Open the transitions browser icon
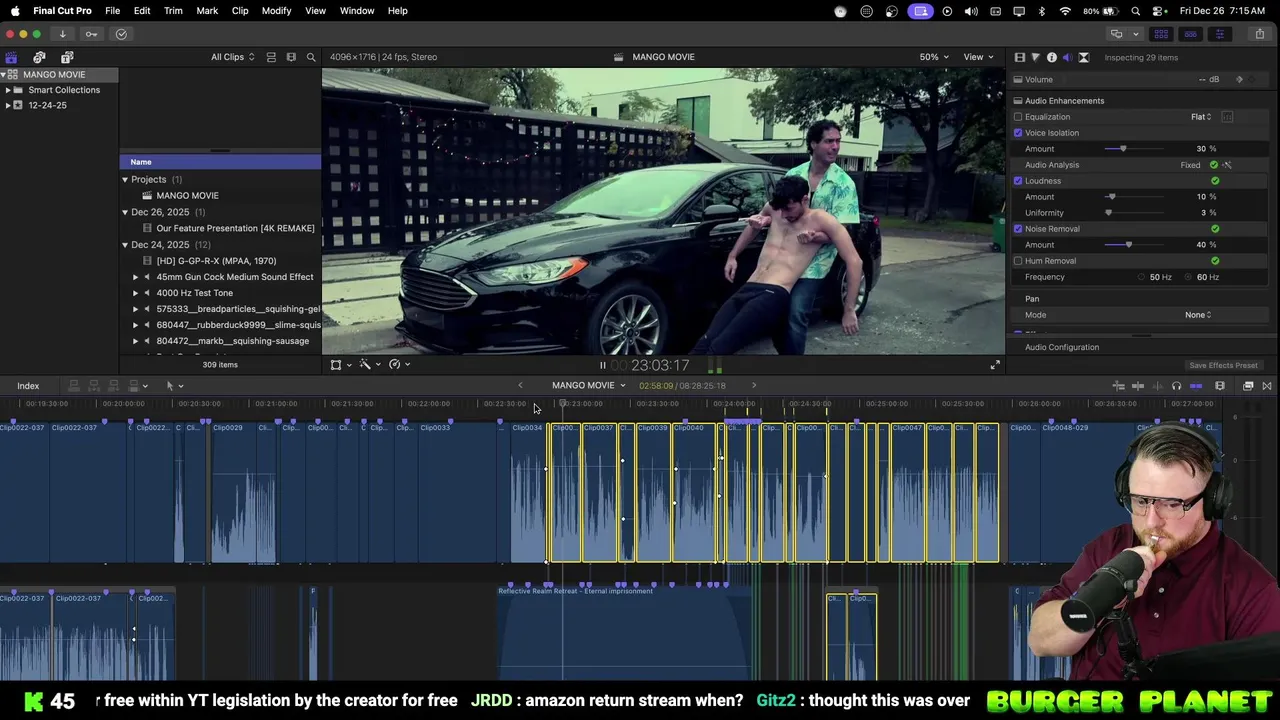The width and height of the screenshot is (1280, 720). pos(1267,386)
